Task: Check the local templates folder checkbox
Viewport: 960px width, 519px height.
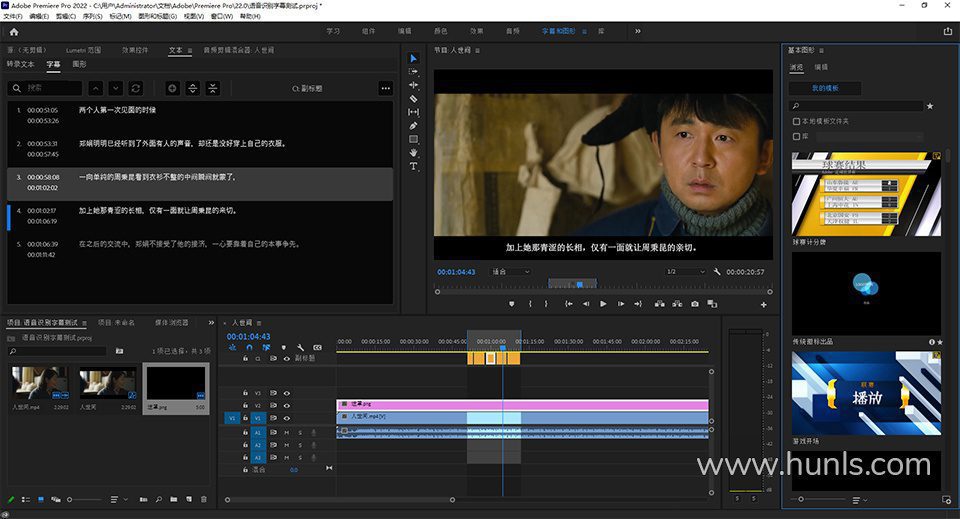Action: 797,121
